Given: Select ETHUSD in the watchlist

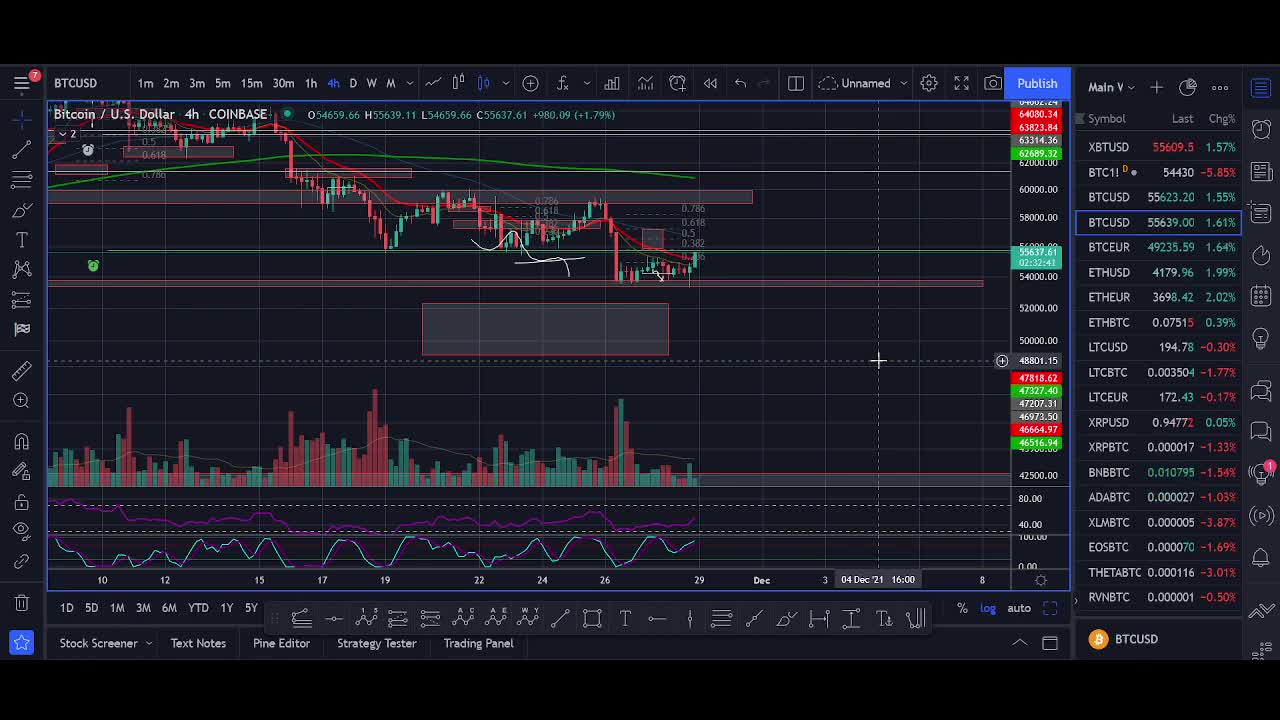Looking at the screenshot, I should click(1159, 272).
